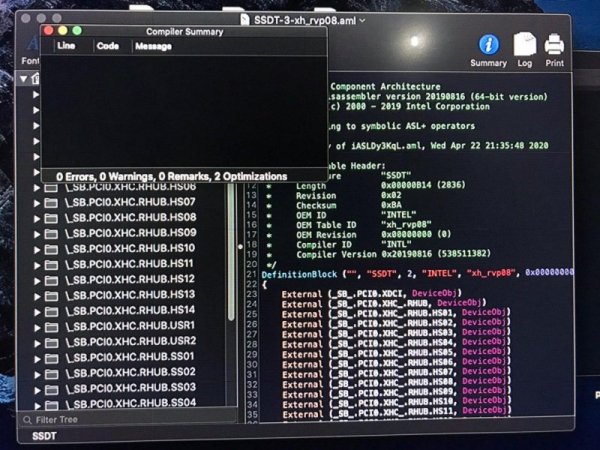Expand the _SB.PCI0.XHC.RHUB.HS12 tree node

[37, 281]
